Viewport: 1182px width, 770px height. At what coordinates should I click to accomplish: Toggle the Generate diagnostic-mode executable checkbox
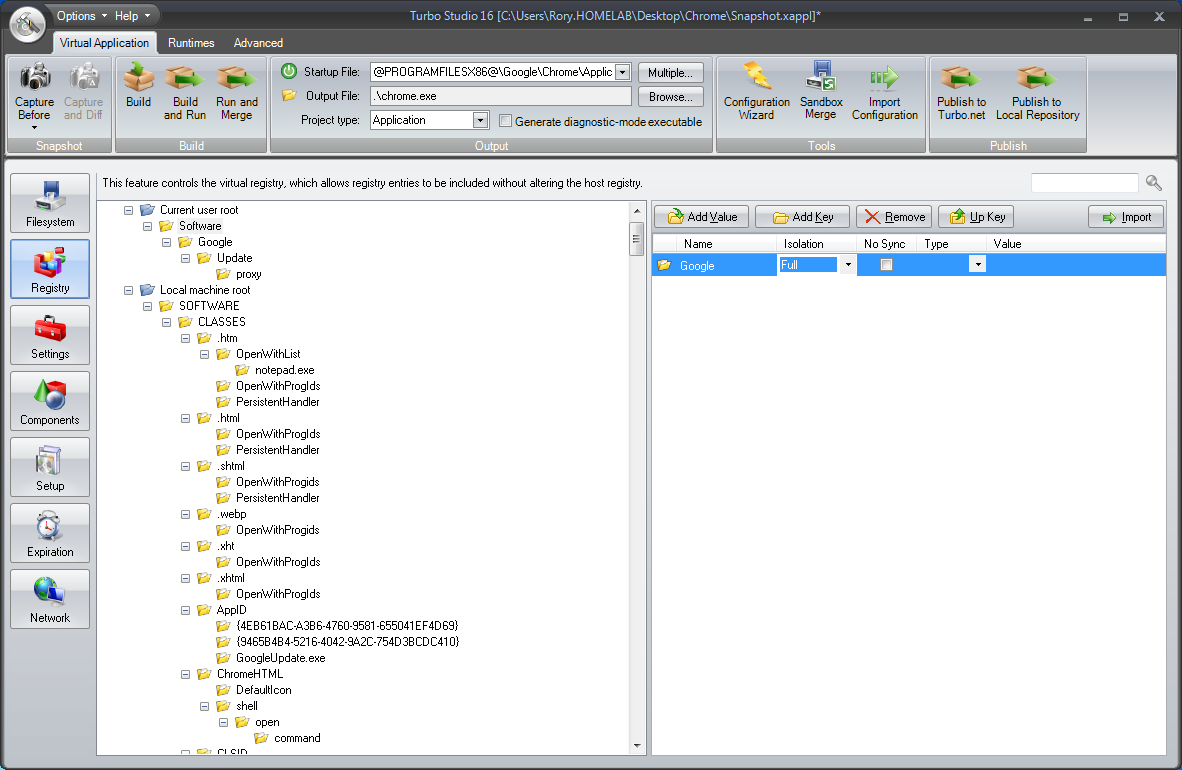coord(506,120)
